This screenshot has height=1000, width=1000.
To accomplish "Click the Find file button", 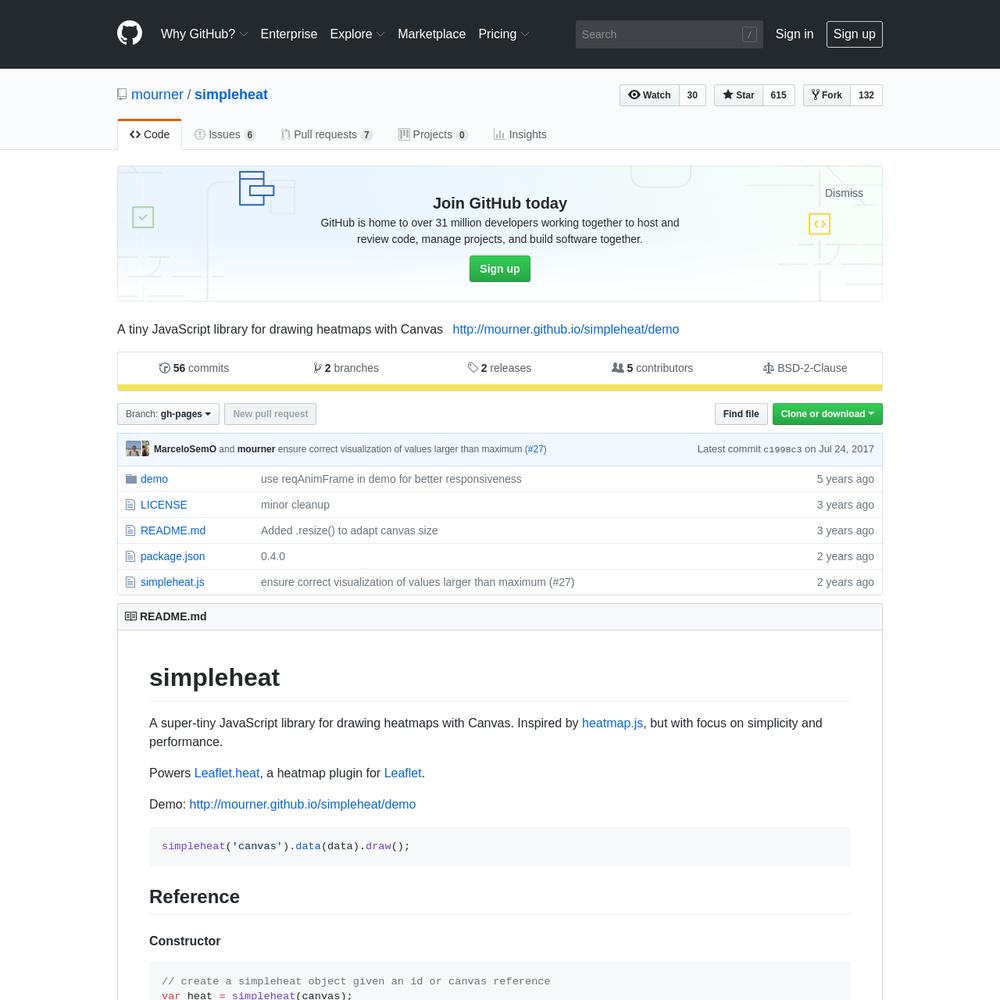I will click(x=741, y=414).
